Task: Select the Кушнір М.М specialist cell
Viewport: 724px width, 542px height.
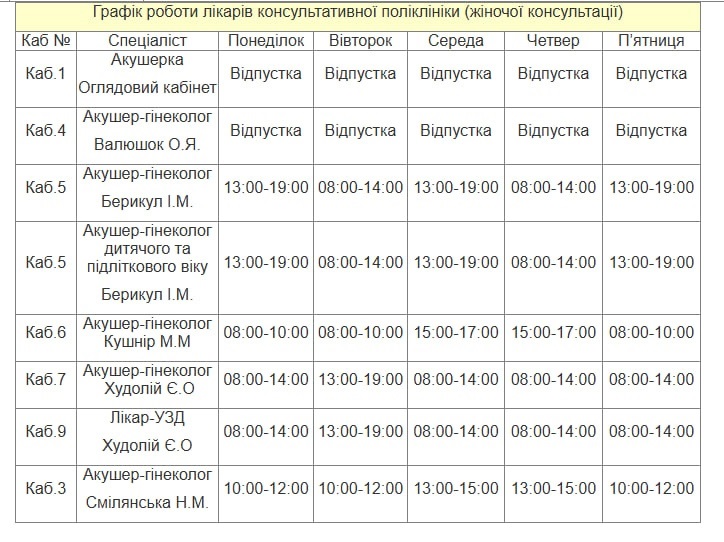Action: point(147,332)
